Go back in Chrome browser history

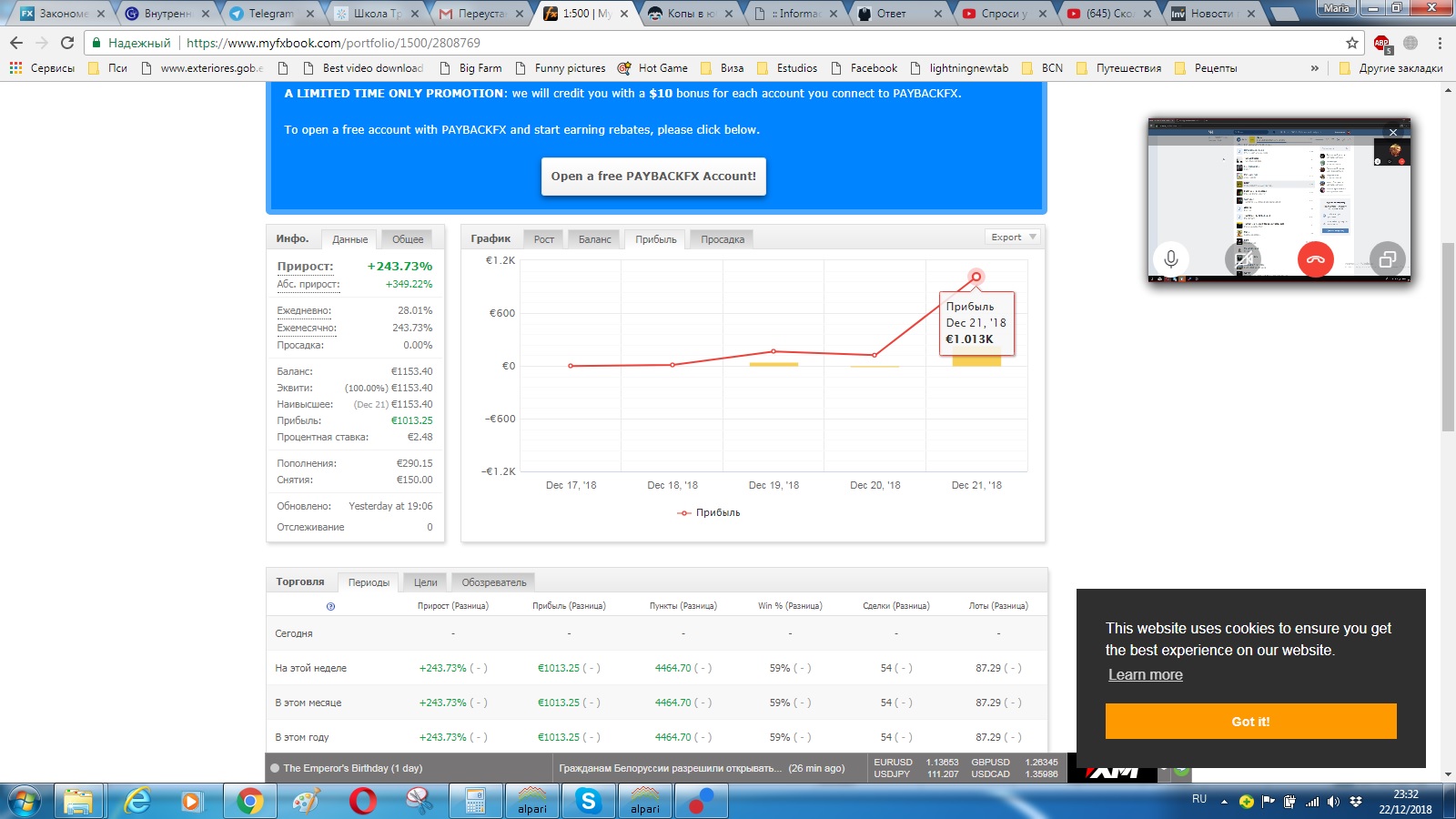pos(16,43)
